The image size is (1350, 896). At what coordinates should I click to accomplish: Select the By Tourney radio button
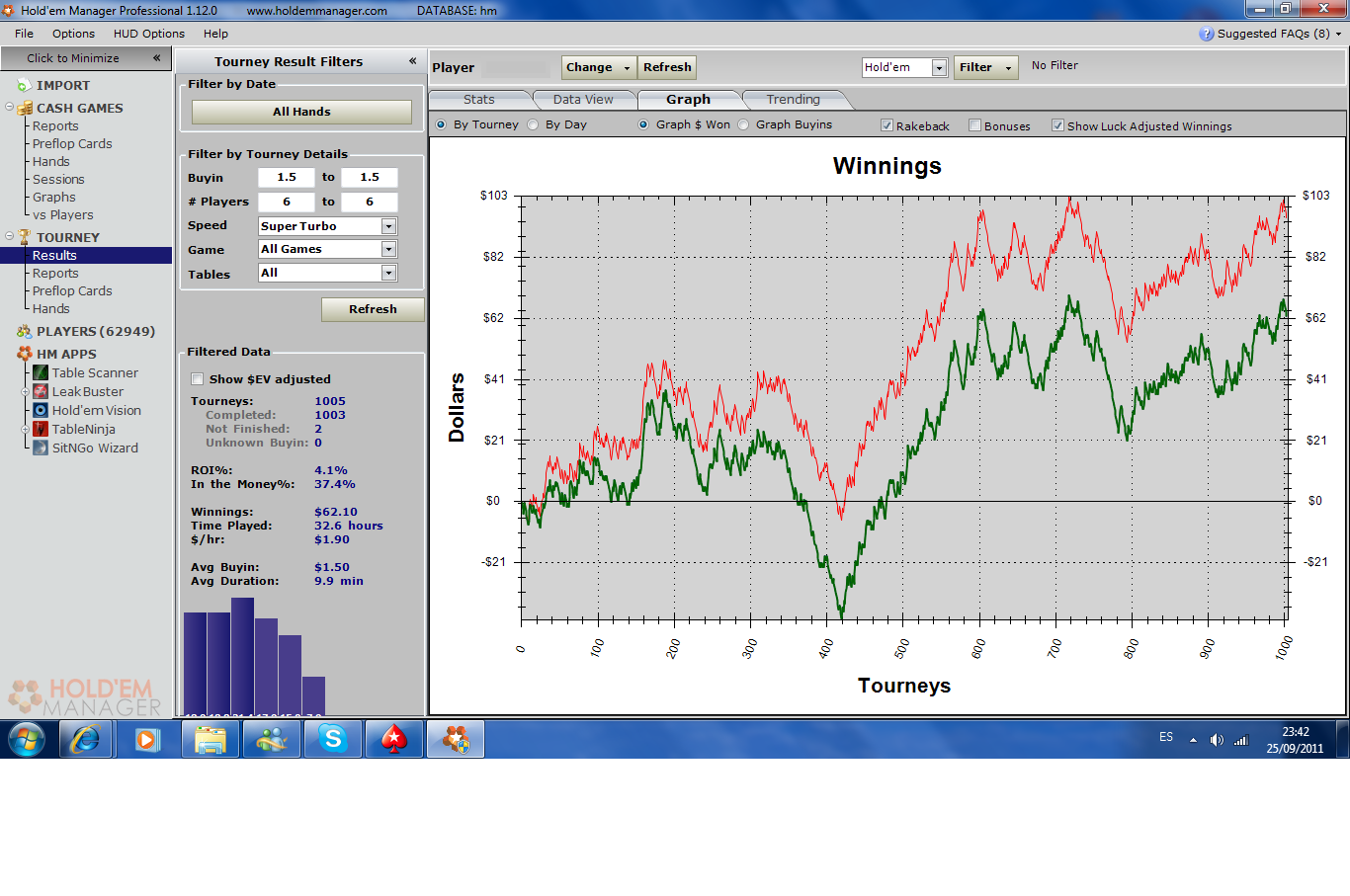pos(441,124)
